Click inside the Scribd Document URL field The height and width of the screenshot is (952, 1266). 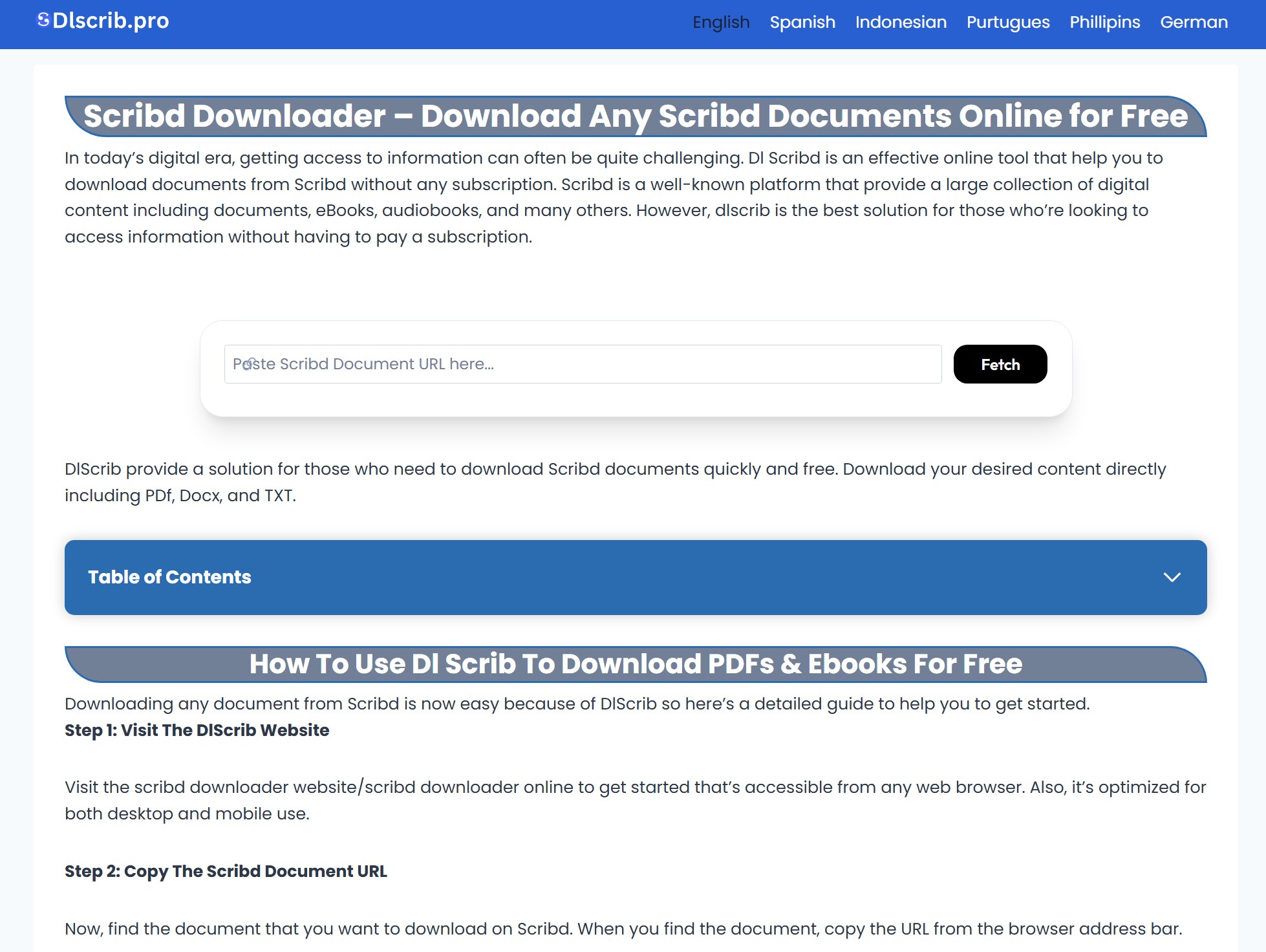(x=582, y=364)
